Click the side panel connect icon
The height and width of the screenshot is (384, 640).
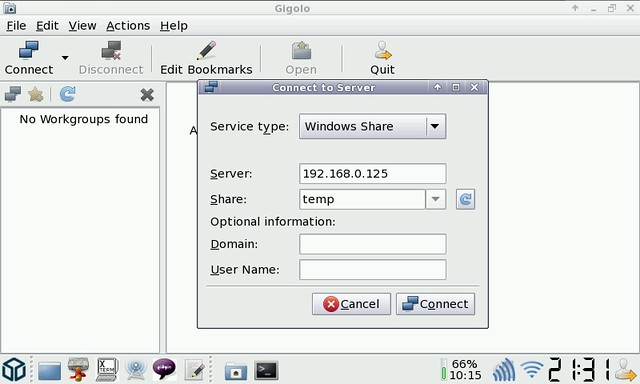pyautogui.click(x=13, y=94)
